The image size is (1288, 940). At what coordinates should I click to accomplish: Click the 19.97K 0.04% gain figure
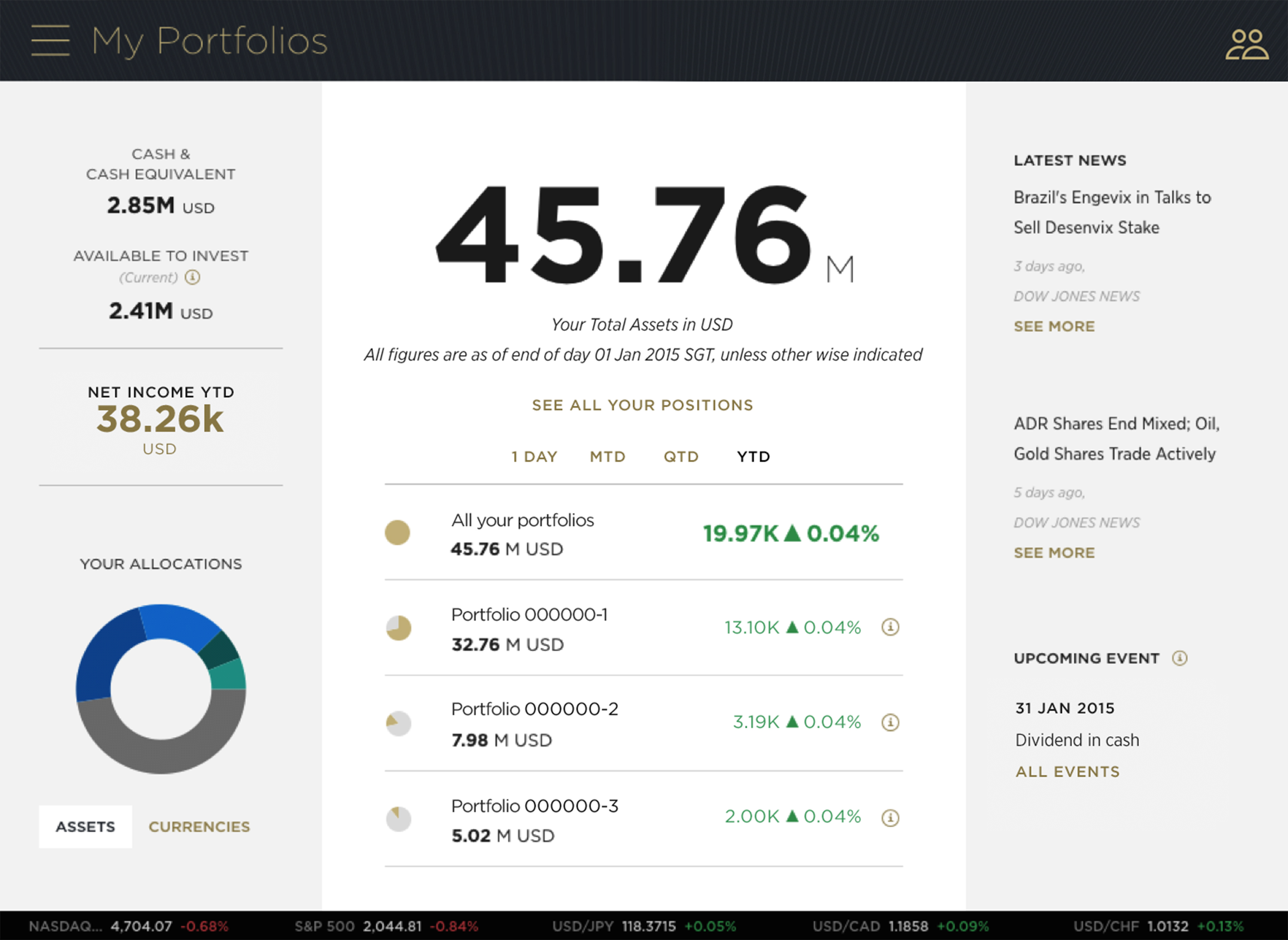pyautogui.click(x=791, y=533)
